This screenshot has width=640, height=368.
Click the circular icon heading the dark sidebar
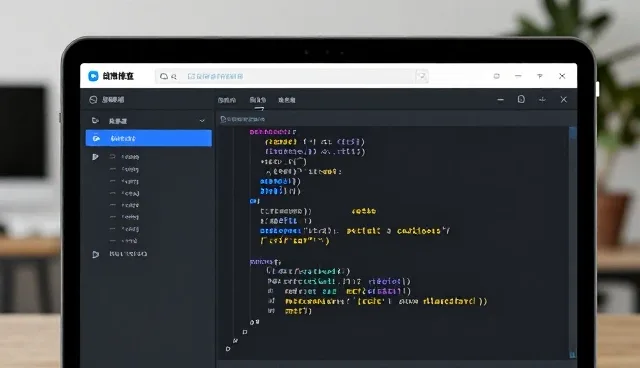coord(93,100)
